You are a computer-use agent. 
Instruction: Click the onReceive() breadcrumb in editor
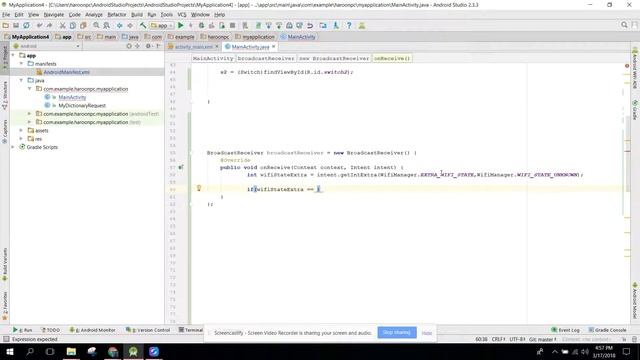pyautogui.click(x=391, y=58)
